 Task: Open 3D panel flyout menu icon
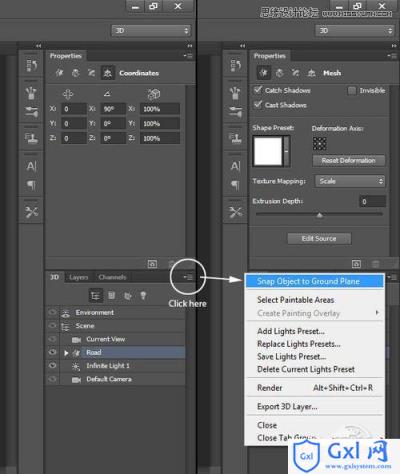point(188,277)
